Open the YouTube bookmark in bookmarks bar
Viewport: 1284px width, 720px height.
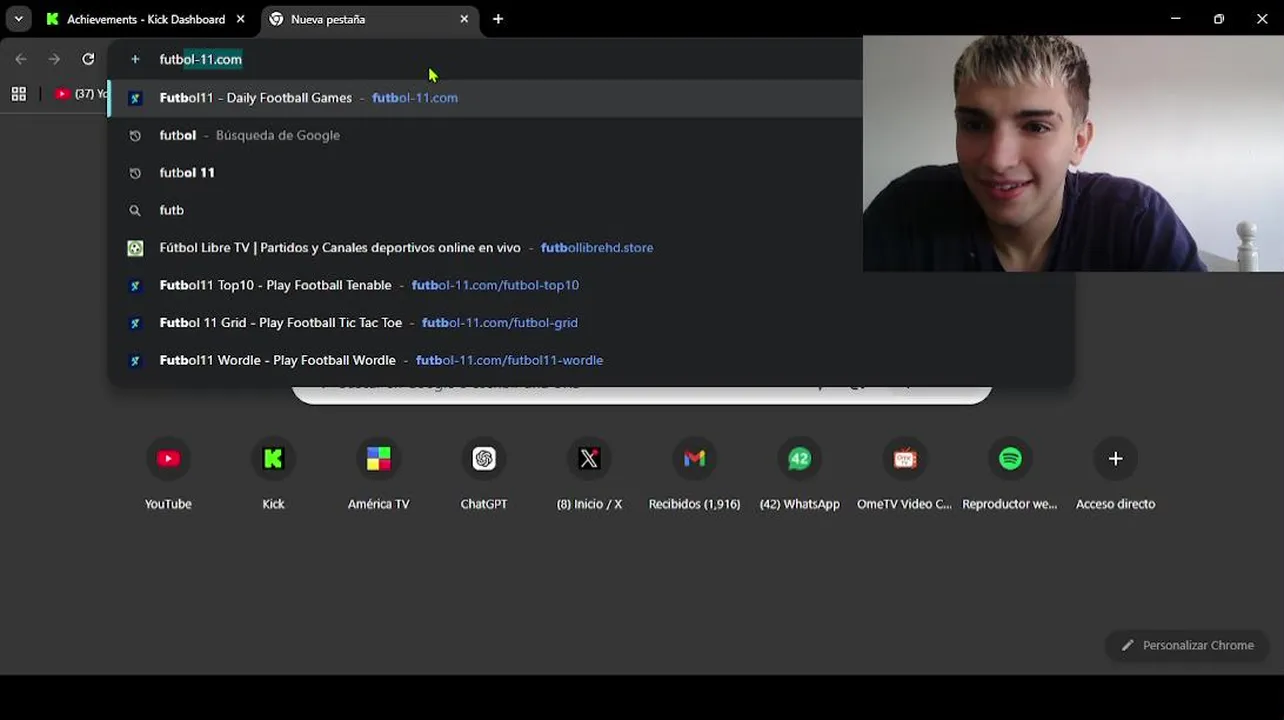click(x=80, y=94)
